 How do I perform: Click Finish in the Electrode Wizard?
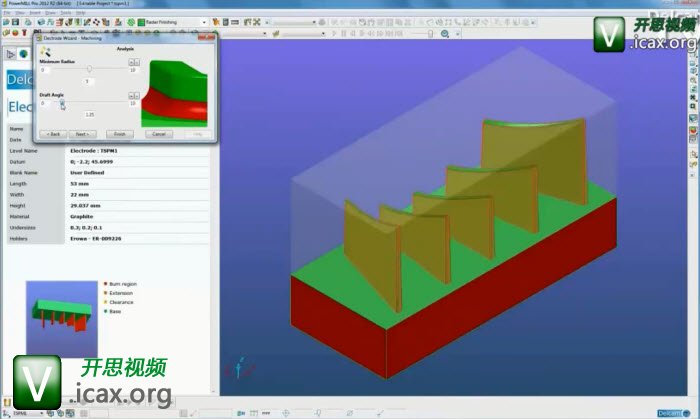(x=120, y=134)
